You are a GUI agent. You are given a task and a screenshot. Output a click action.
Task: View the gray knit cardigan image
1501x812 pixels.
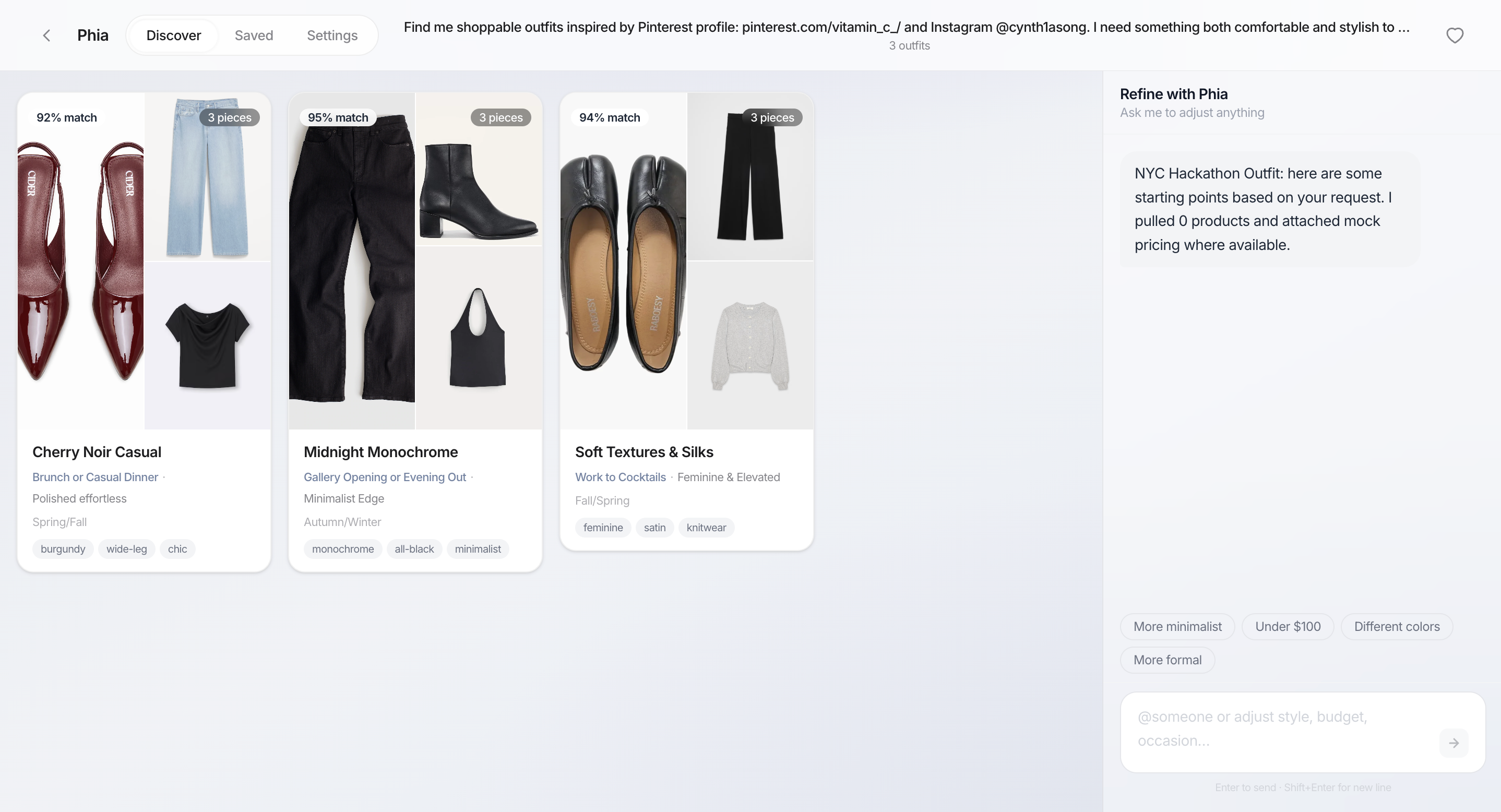[750, 345]
